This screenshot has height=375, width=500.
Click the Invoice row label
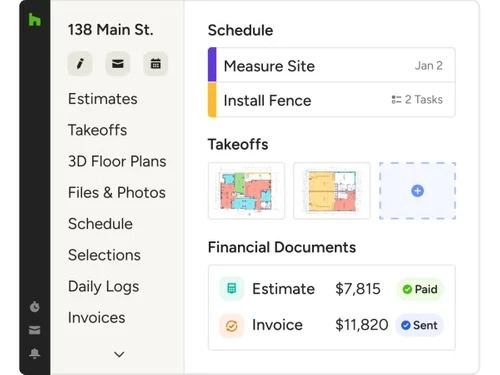(x=277, y=325)
